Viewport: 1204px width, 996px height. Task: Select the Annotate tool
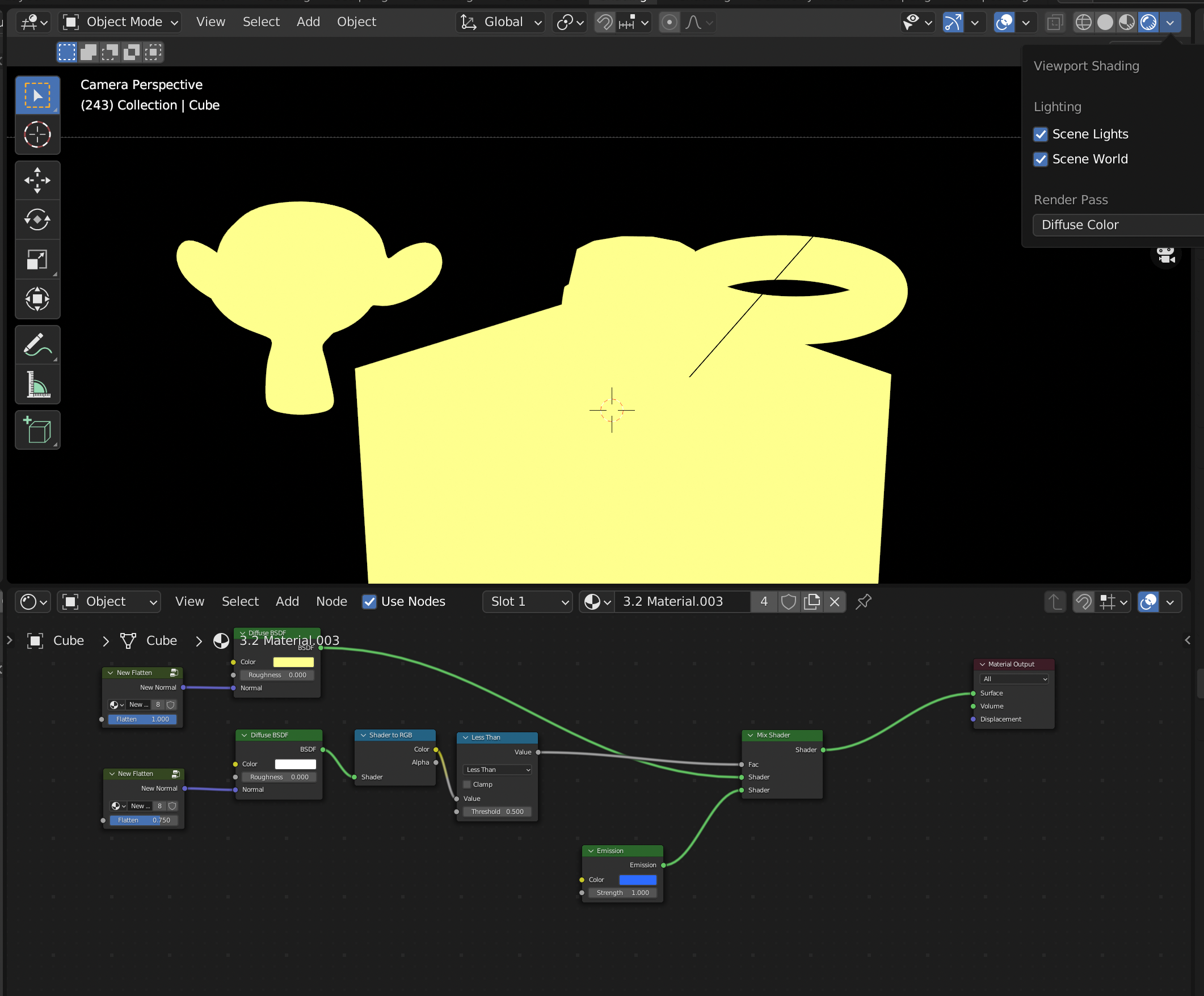point(37,345)
